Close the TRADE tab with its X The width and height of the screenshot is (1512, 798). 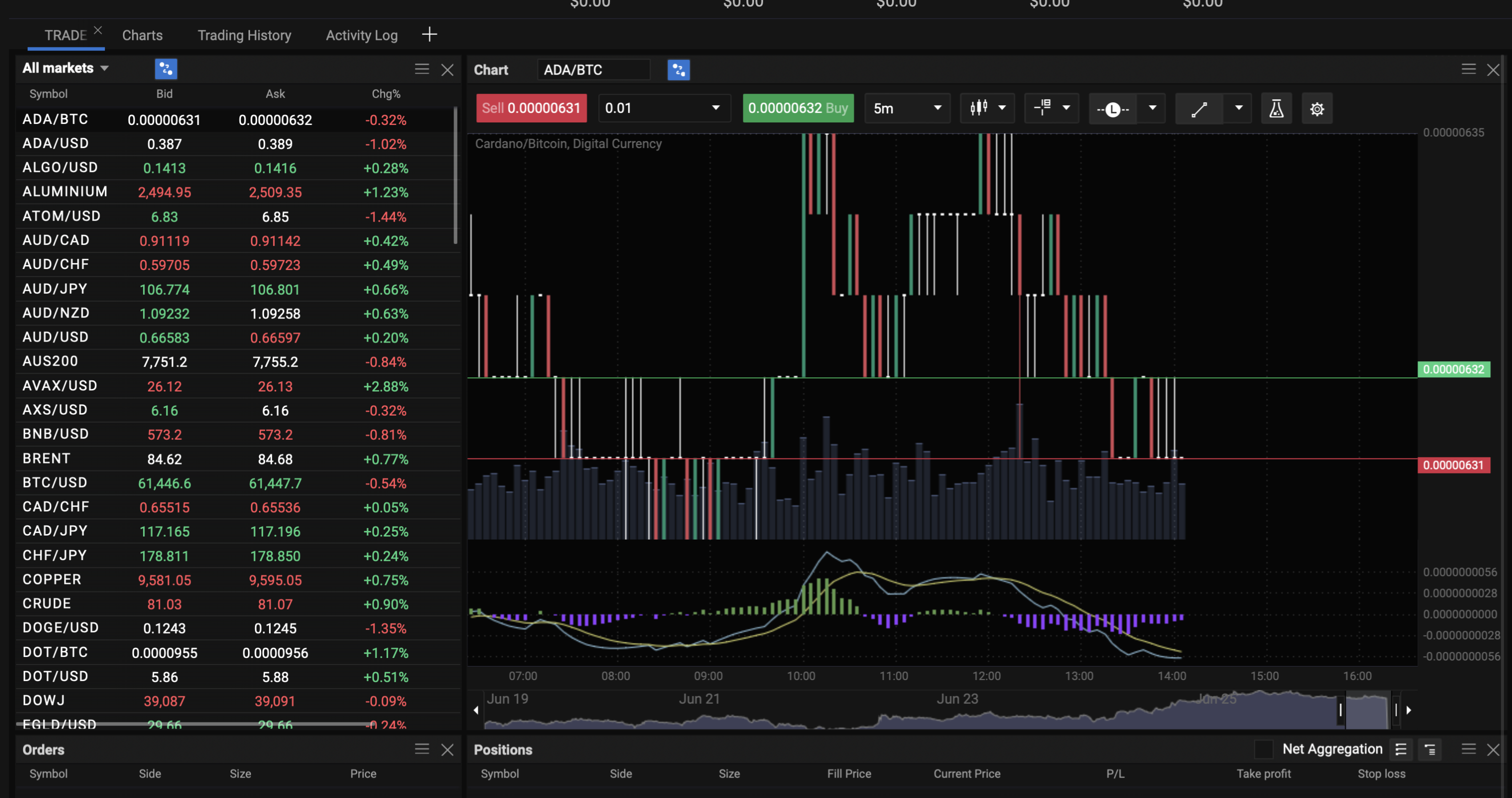click(97, 30)
